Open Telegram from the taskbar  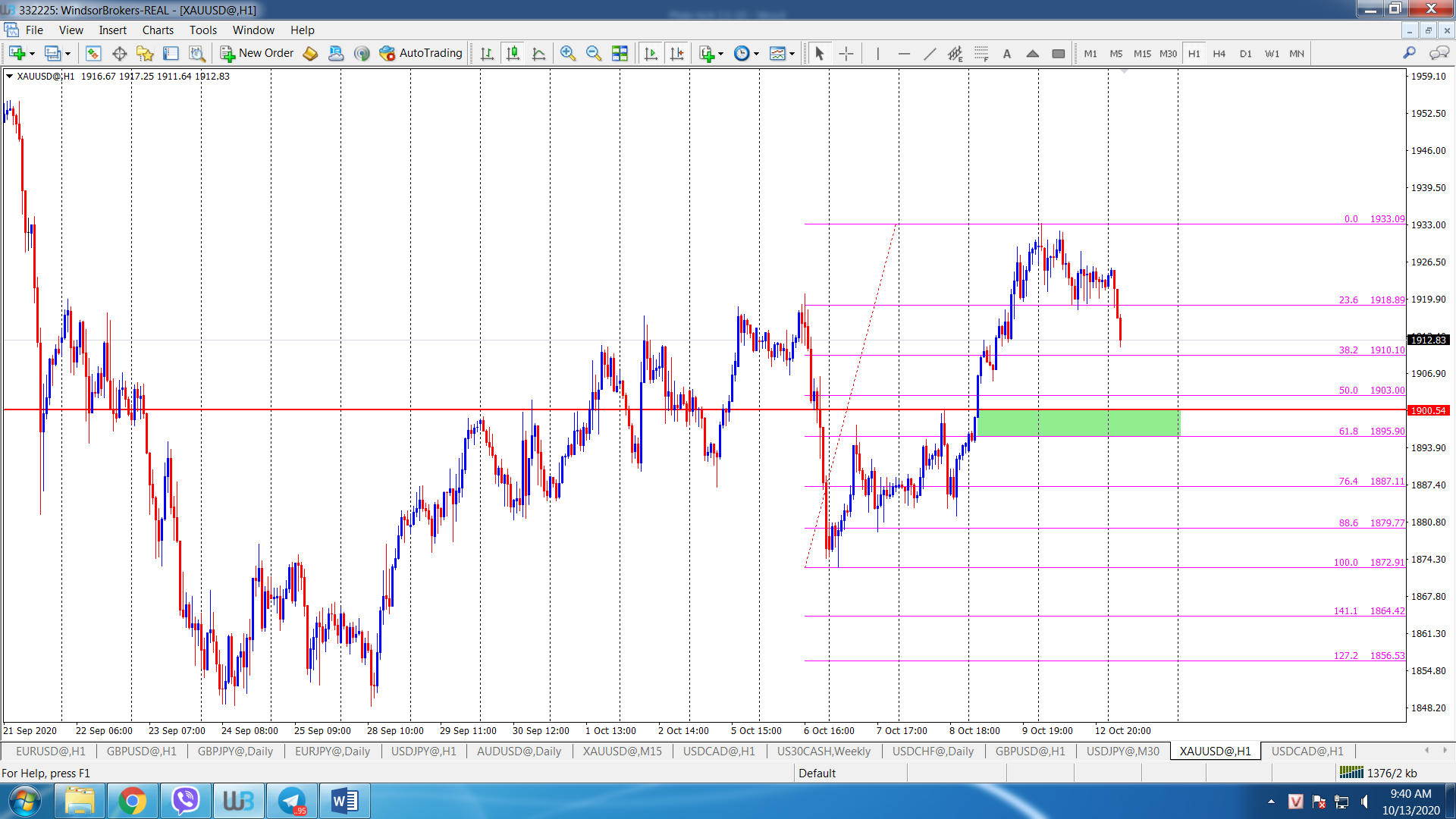[x=292, y=801]
